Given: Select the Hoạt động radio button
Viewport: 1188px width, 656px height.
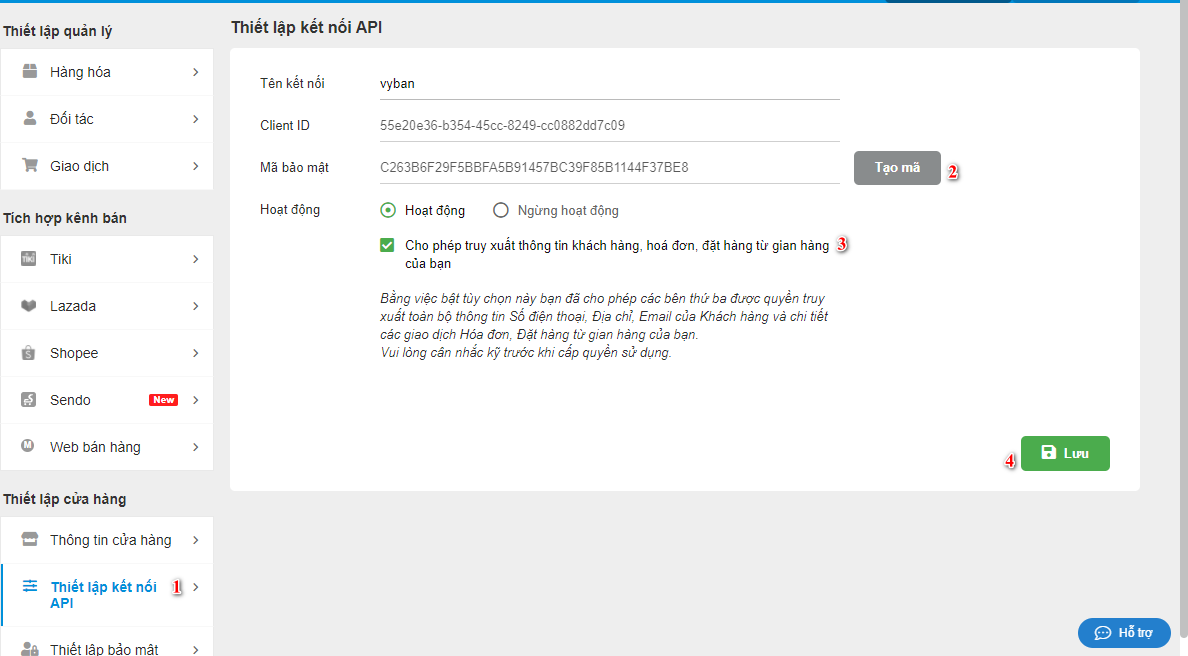Looking at the screenshot, I should [x=388, y=211].
